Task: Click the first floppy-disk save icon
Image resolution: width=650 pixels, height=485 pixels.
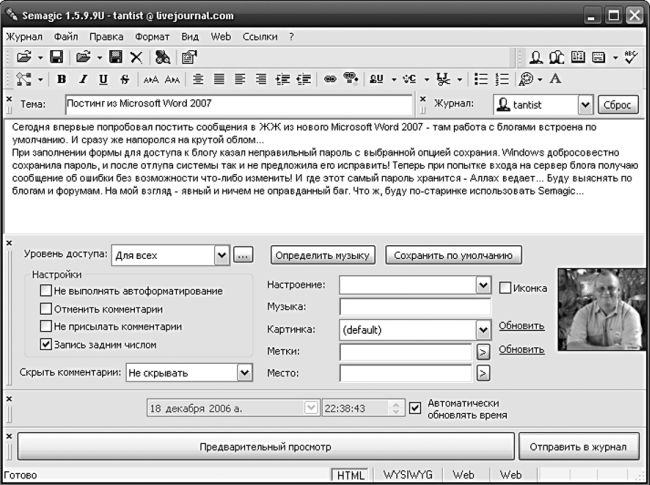Action: tap(56, 57)
